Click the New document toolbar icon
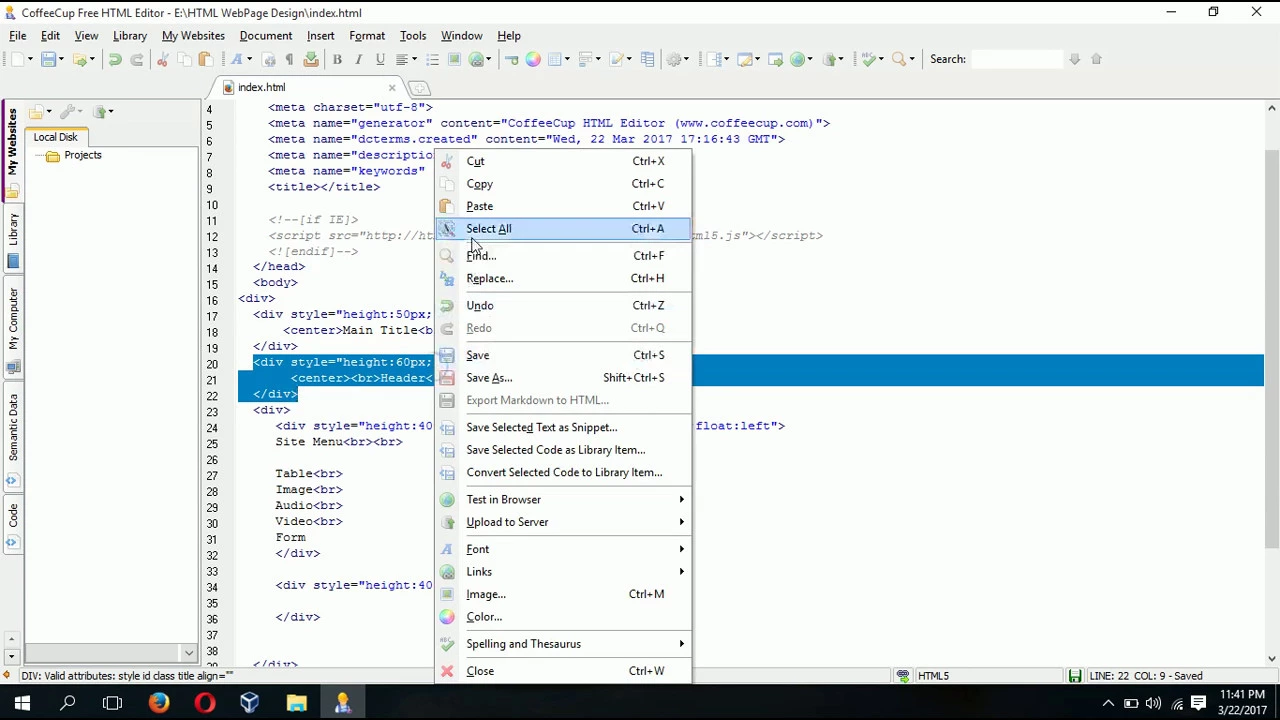 point(18,59)
